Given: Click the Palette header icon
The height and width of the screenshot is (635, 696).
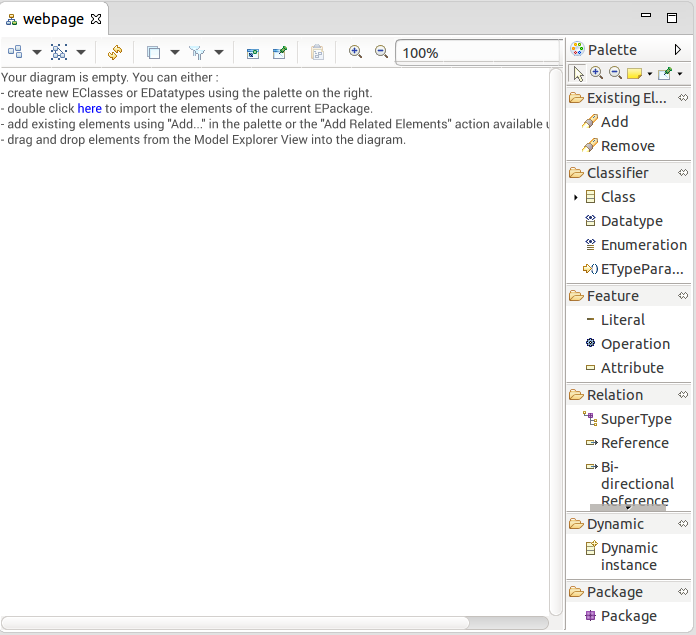Looking at the screenshot, I should [x=577, y=49].
